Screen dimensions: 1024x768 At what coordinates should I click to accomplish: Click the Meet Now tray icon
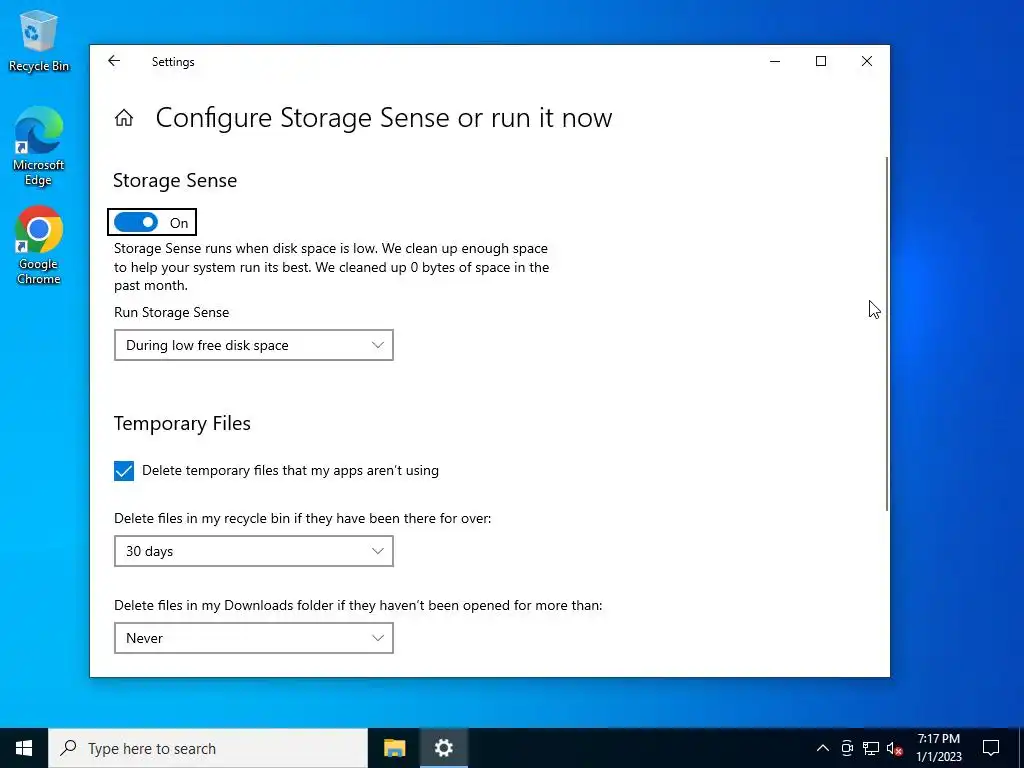pyautogui.click(x=847, y=748)
